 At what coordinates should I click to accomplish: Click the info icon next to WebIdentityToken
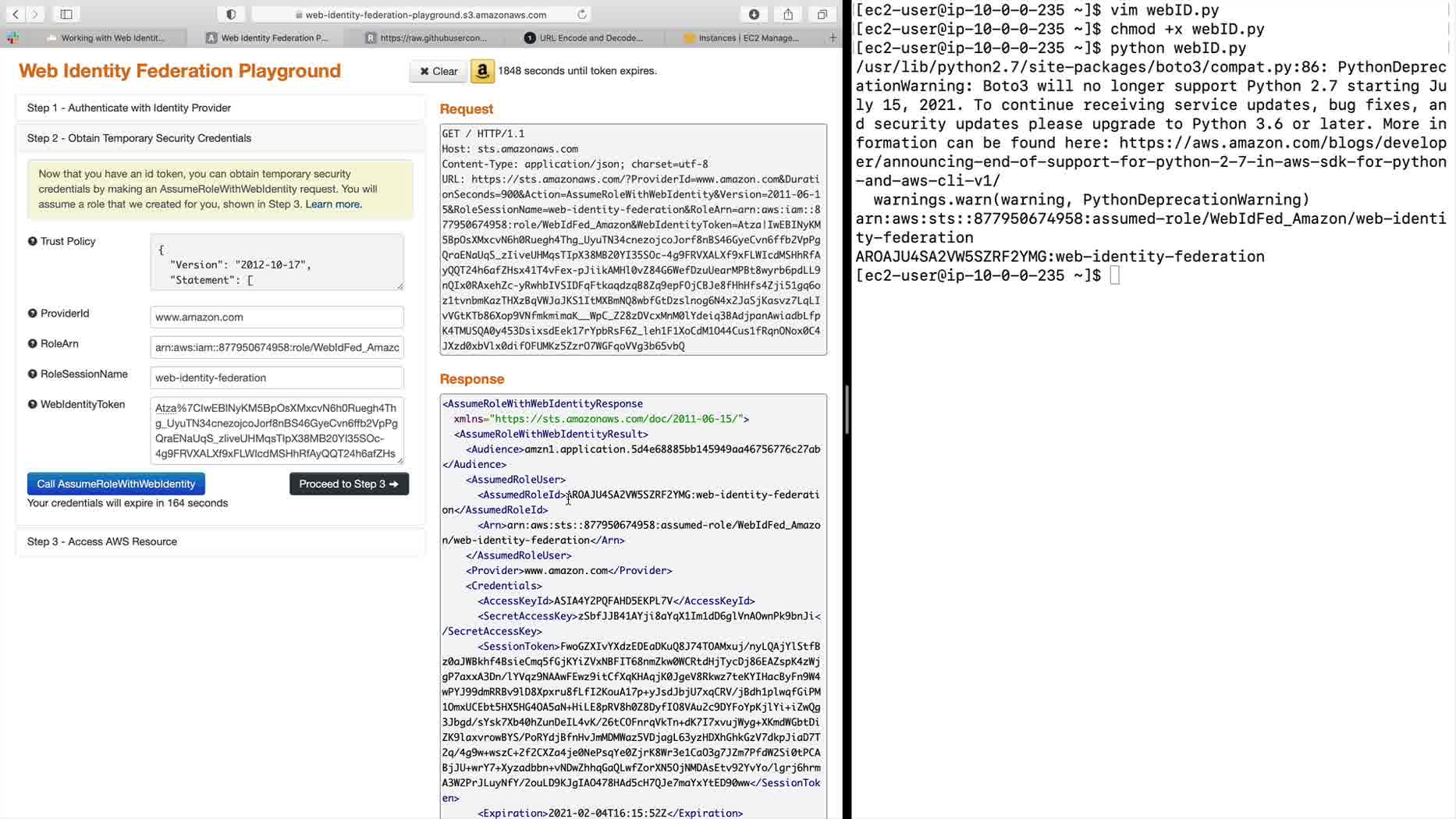pos(32,404)
